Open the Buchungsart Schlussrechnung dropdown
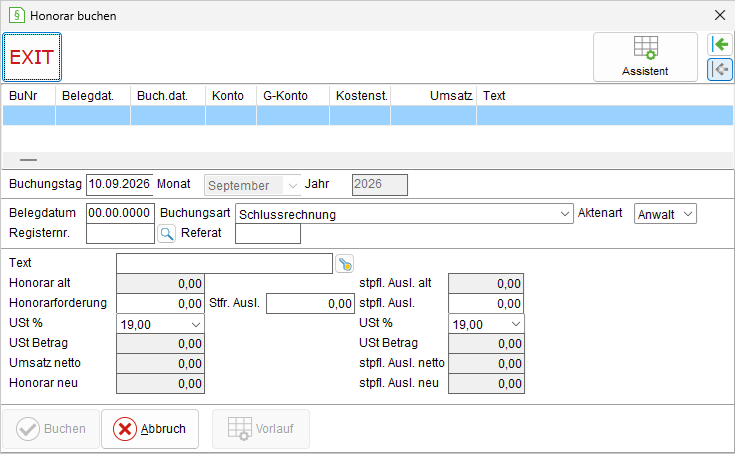Screen dimensions: 735x454 [x=404, y=214]
